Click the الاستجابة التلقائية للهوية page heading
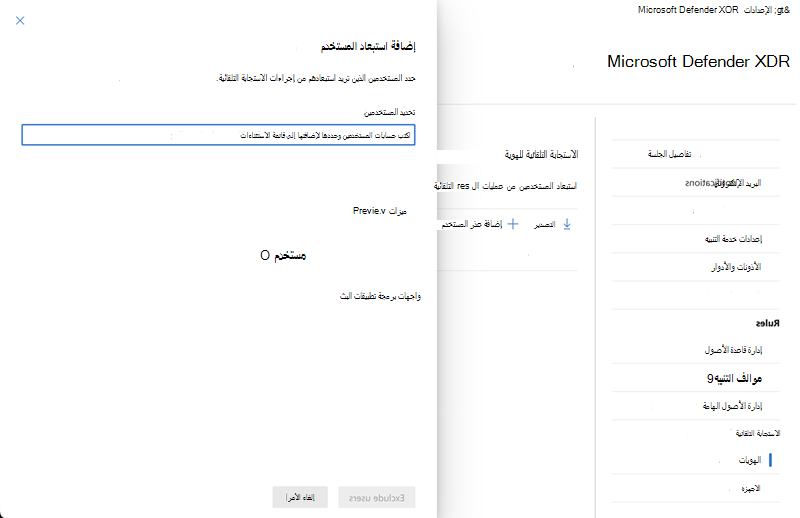 tap(541, 154)
